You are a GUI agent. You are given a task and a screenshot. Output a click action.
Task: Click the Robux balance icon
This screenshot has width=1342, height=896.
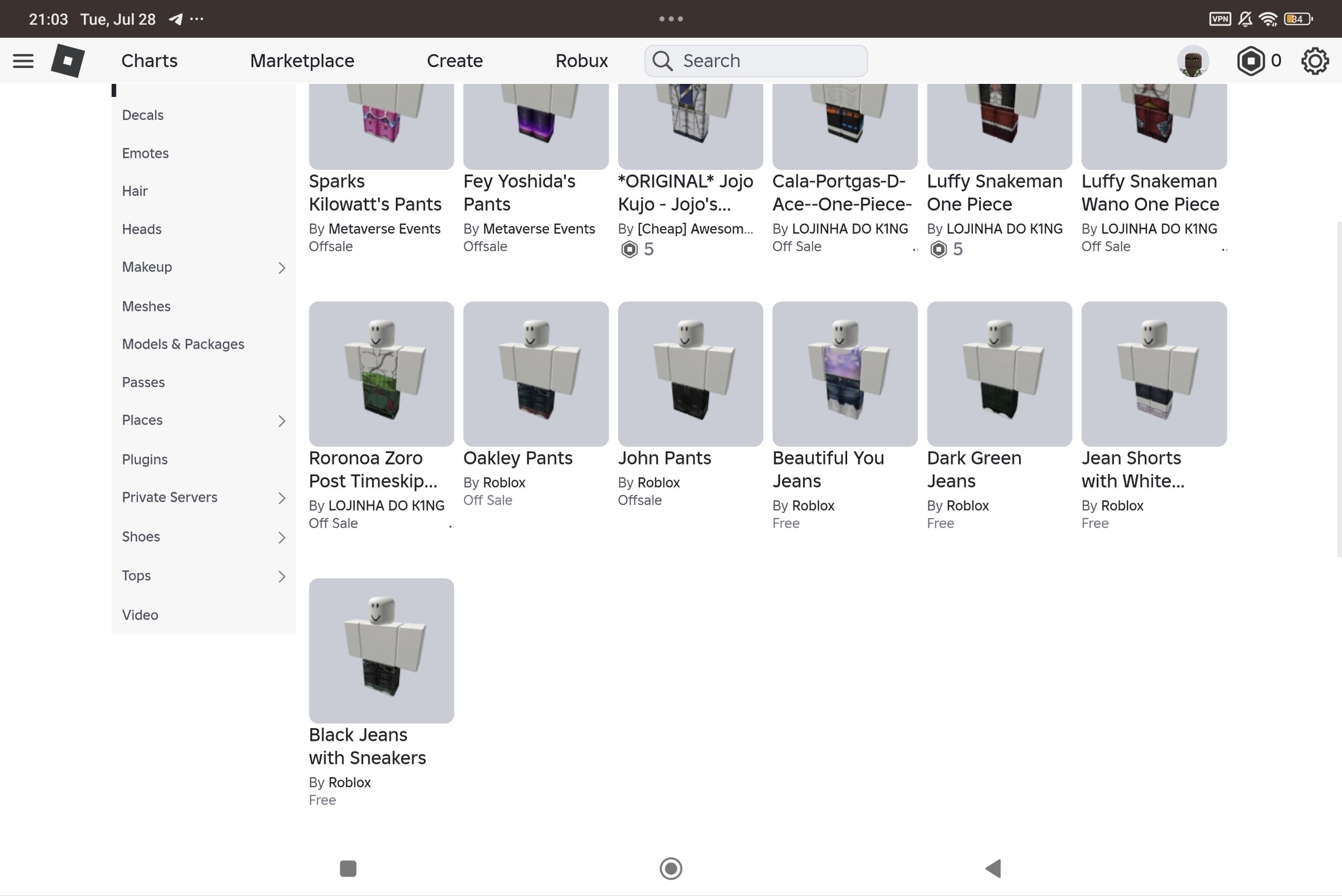(1250, 61)
